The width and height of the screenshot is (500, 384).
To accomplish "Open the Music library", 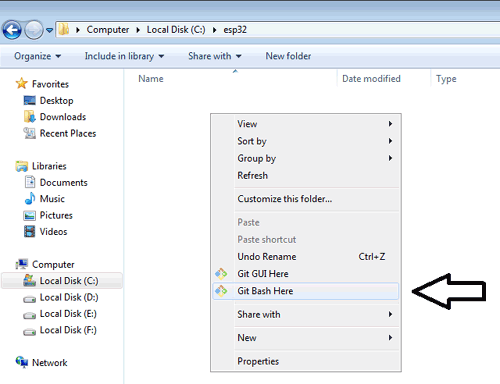I will click(52, 199).
